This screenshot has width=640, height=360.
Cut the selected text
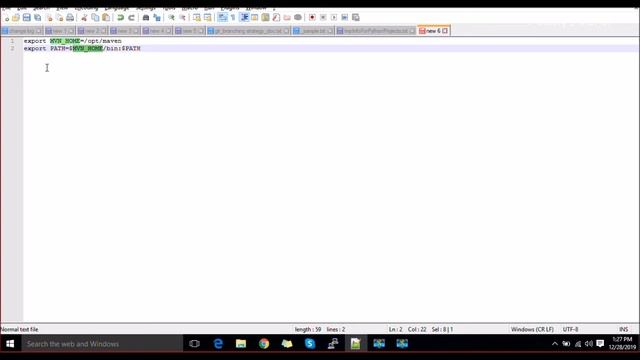(x=84, y=18)
